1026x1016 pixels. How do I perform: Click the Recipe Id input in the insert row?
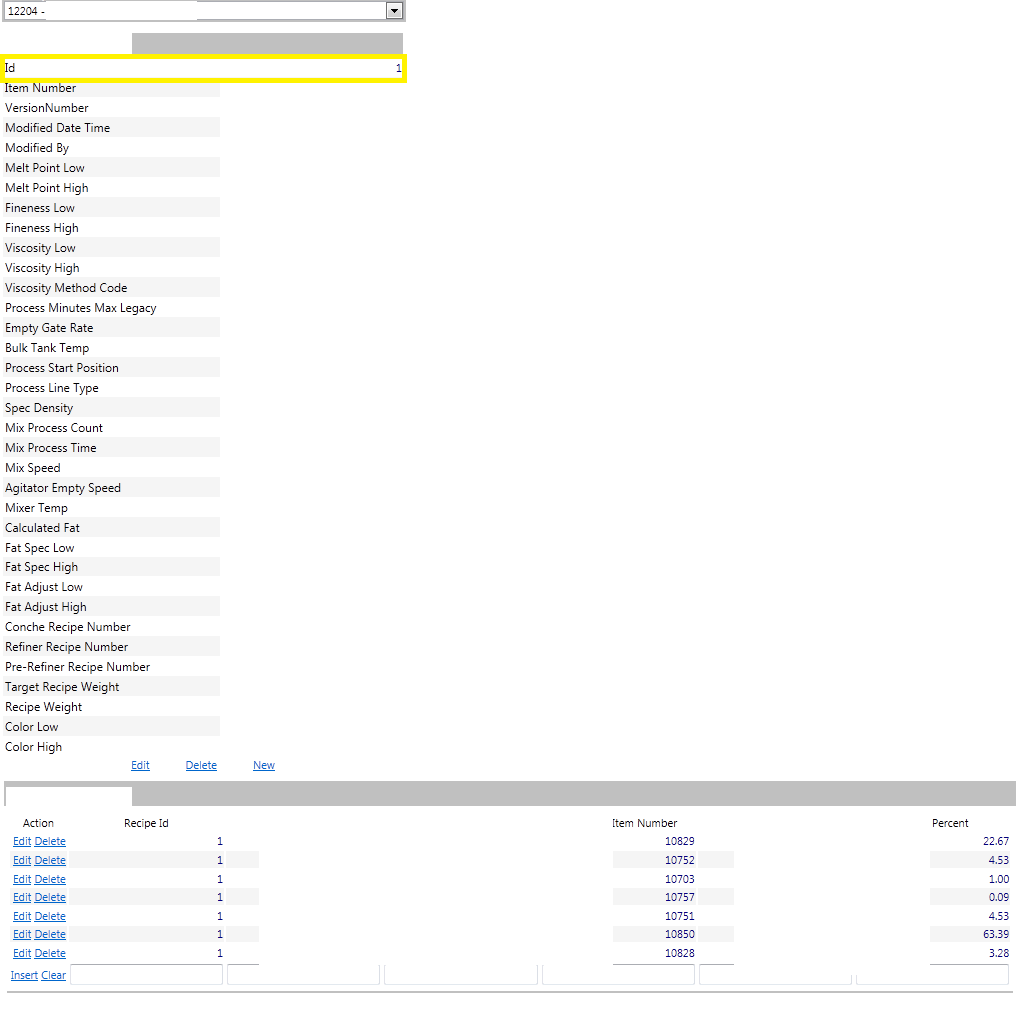click(146, 974)
